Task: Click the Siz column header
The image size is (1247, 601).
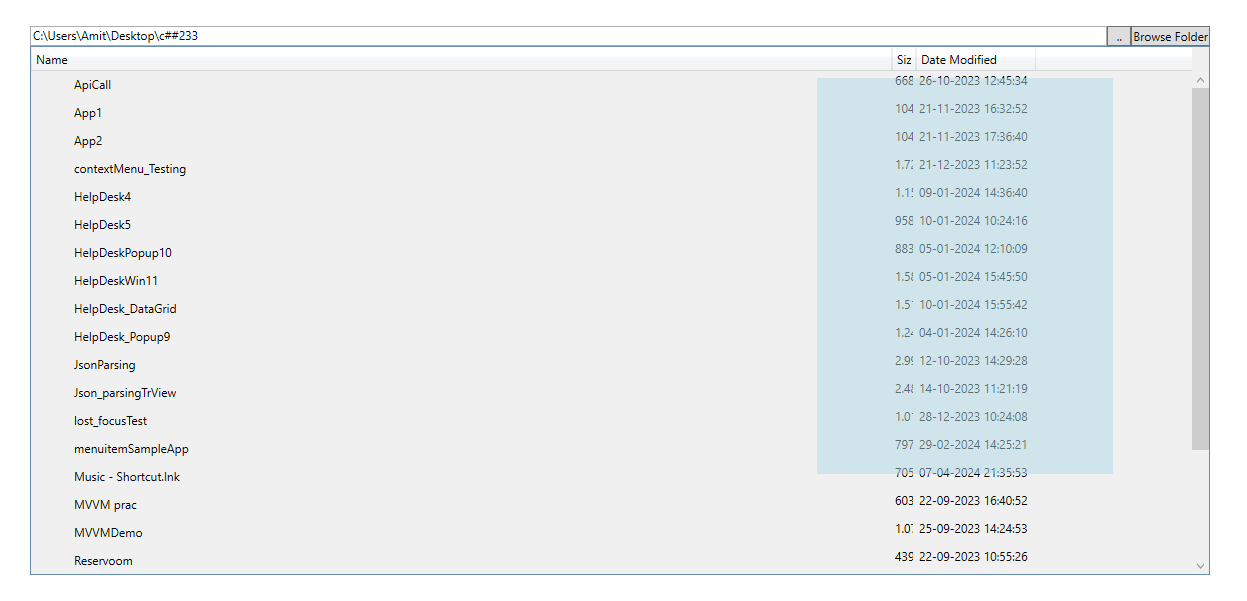Action: 903,59
